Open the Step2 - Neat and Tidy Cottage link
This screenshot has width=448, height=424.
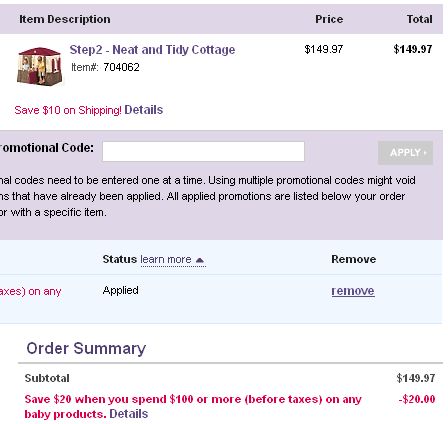[x=152, y=50]
